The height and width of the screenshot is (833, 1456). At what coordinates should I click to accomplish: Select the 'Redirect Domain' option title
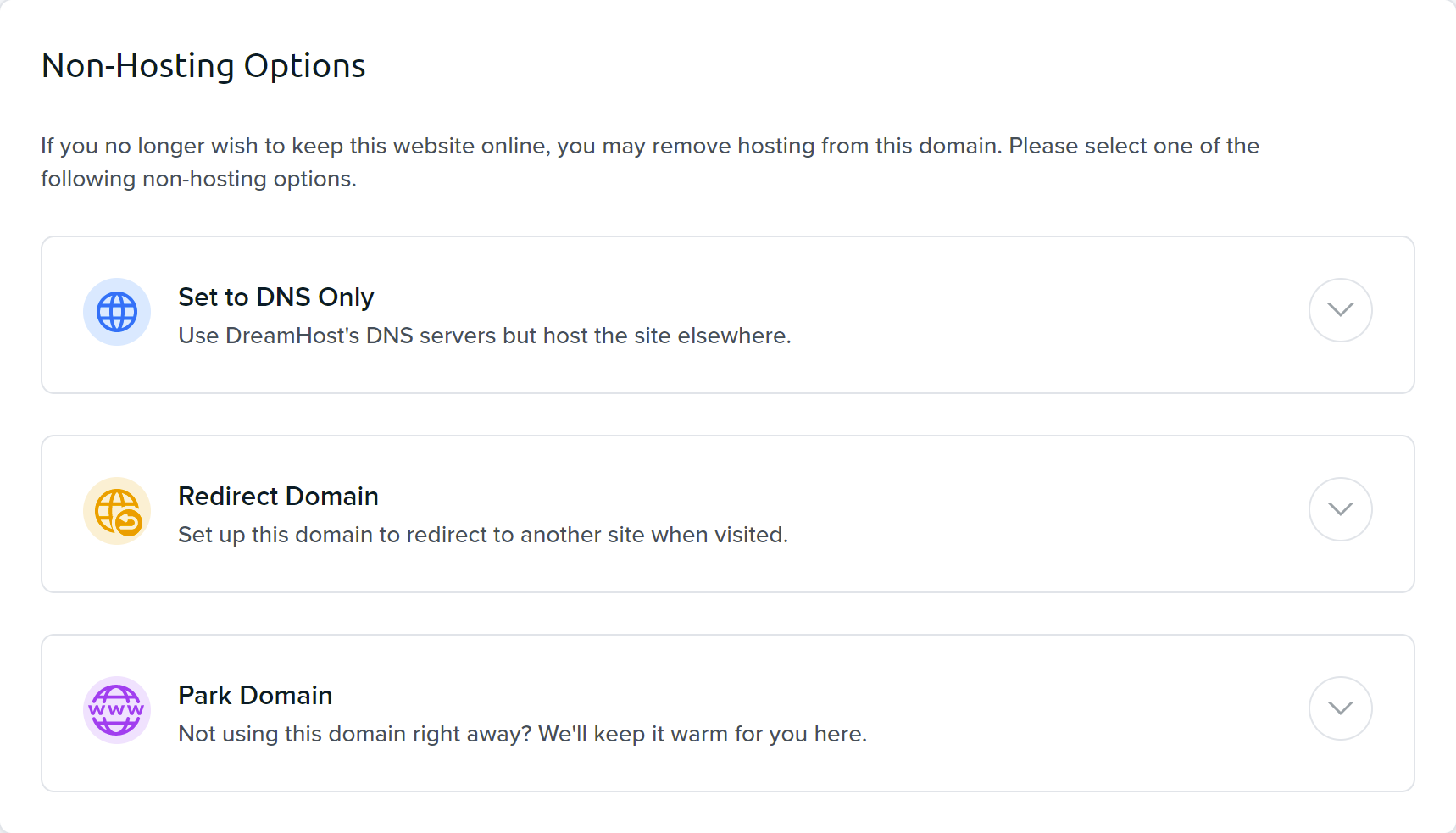278,497
